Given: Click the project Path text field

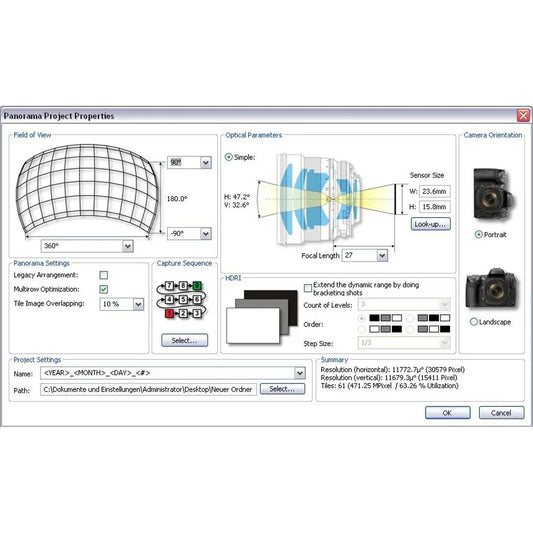Looking at the screenshot, I should point(149,389).
